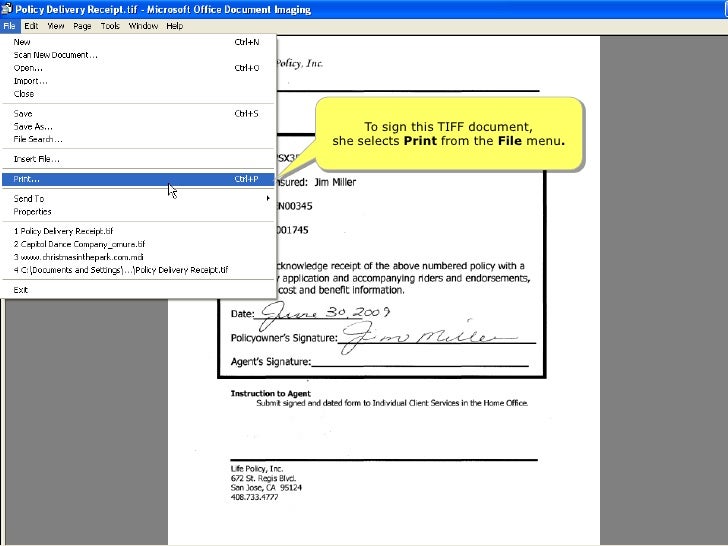Expand the Send To submenu
728x546 pixels.
click(x=138, y=199)
